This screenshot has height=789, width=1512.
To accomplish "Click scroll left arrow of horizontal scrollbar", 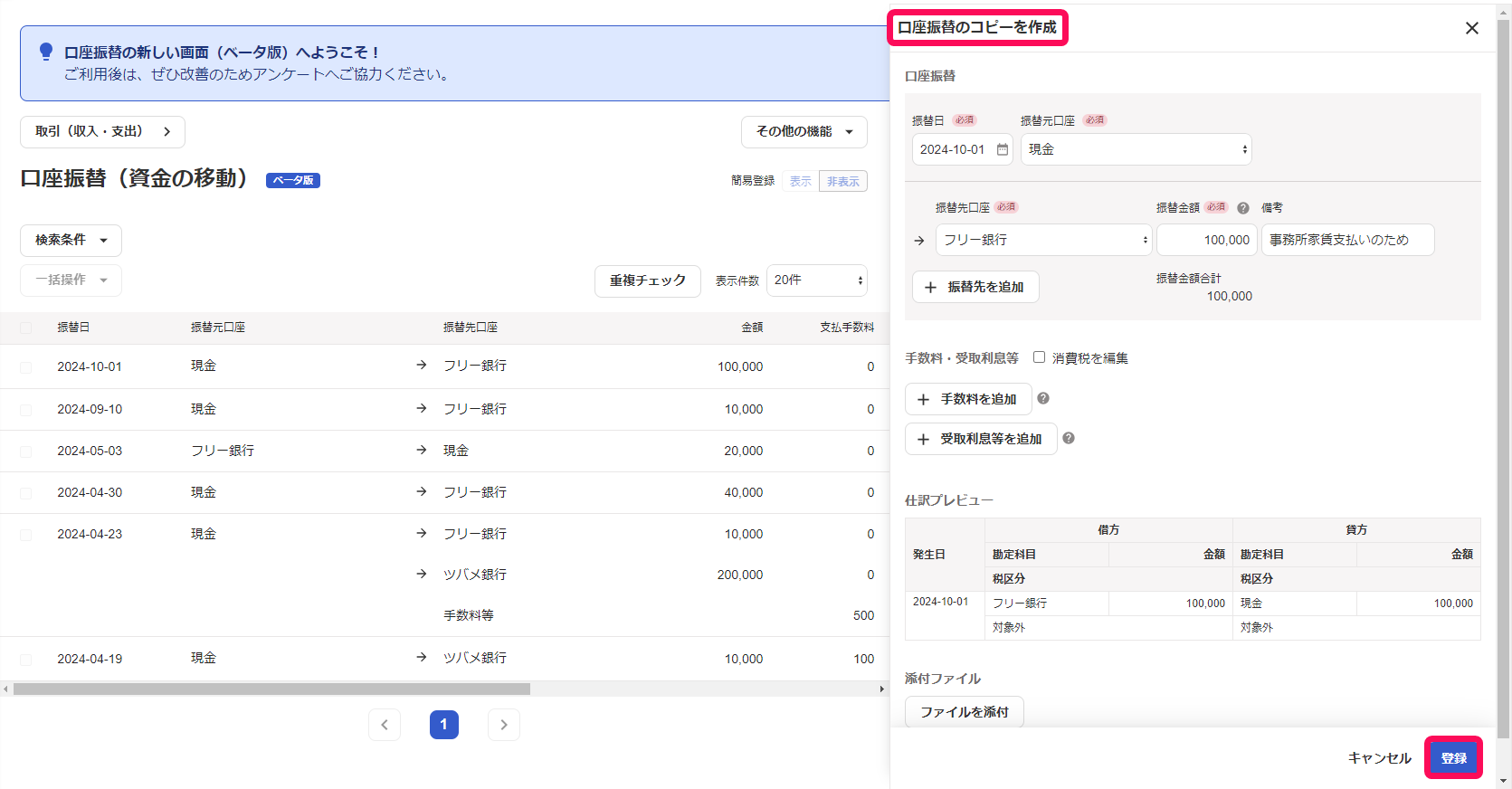I will [x=5, y=689].
